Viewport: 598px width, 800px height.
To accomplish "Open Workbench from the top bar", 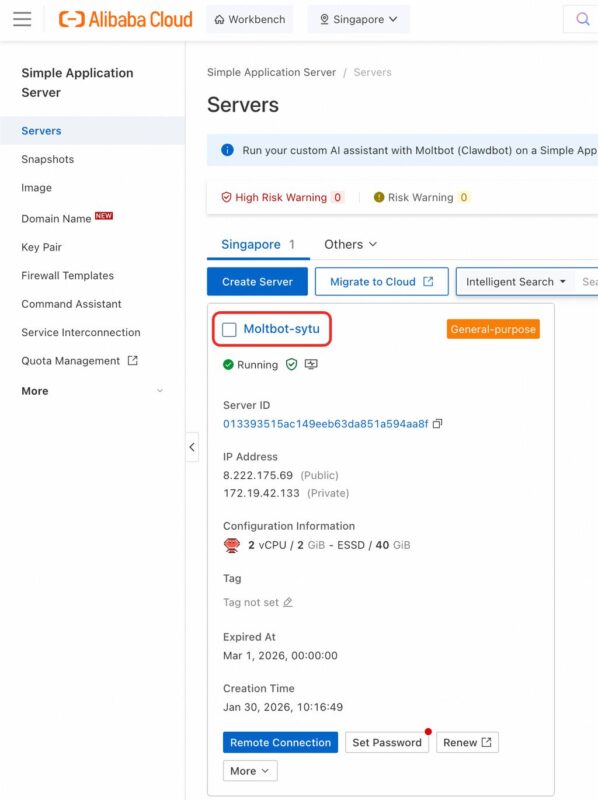I will 249,18.
